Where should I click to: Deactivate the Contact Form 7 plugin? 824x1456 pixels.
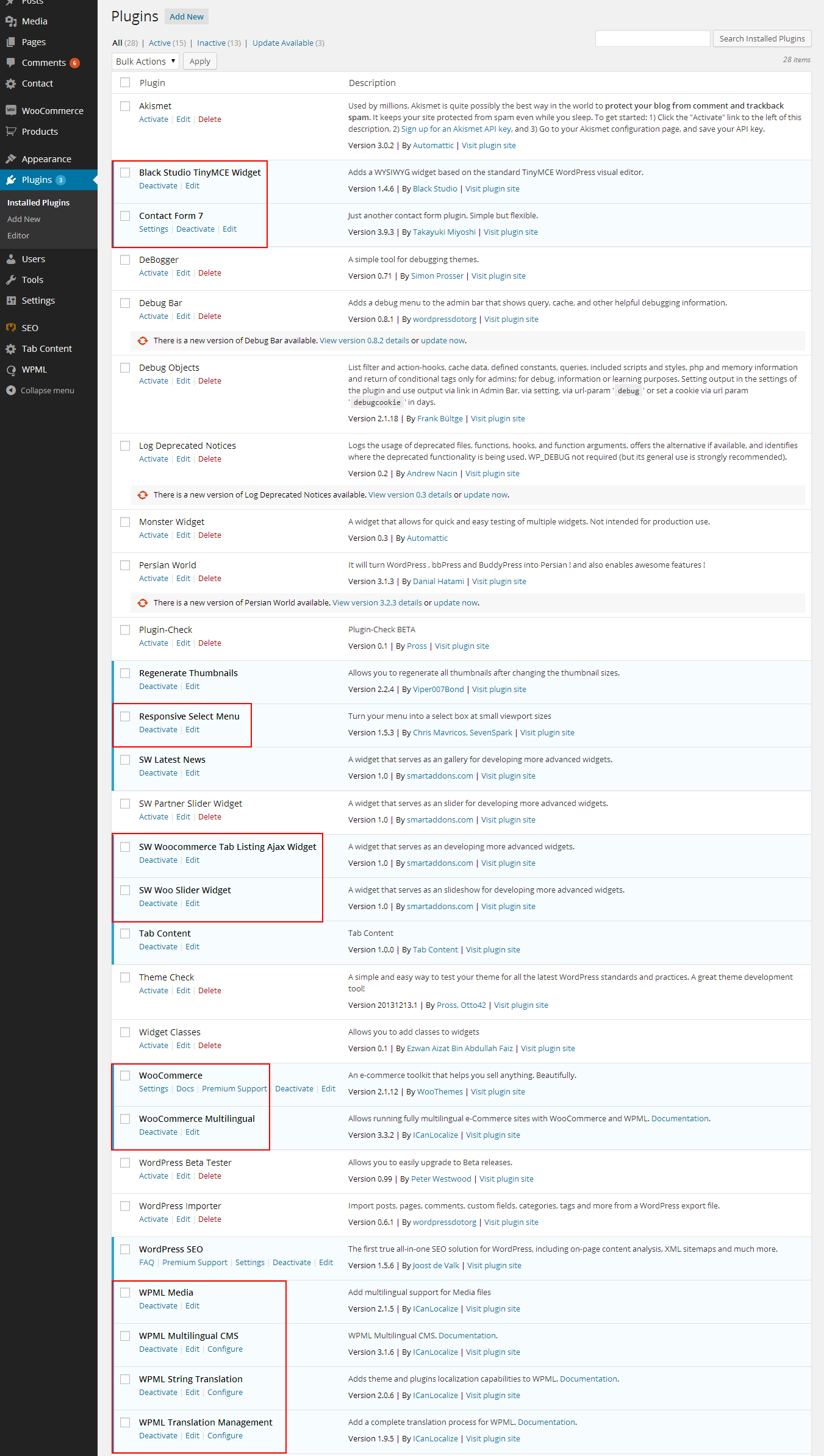(195, 229)
